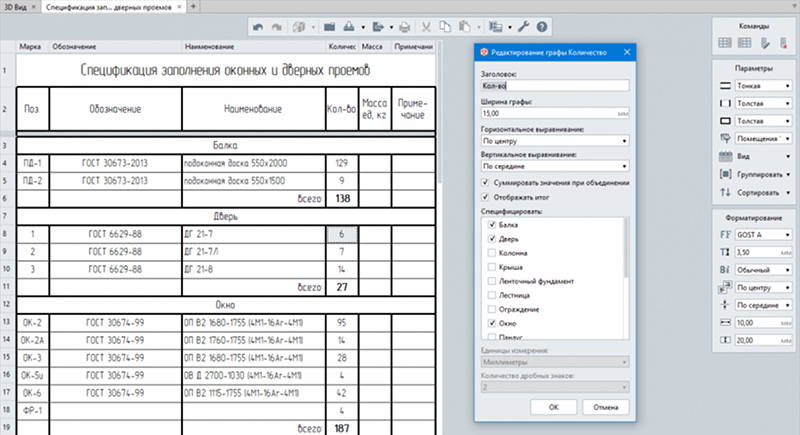The image size is (800, 435).
Task: Click the export document icon
Action: tap(378, 27)
